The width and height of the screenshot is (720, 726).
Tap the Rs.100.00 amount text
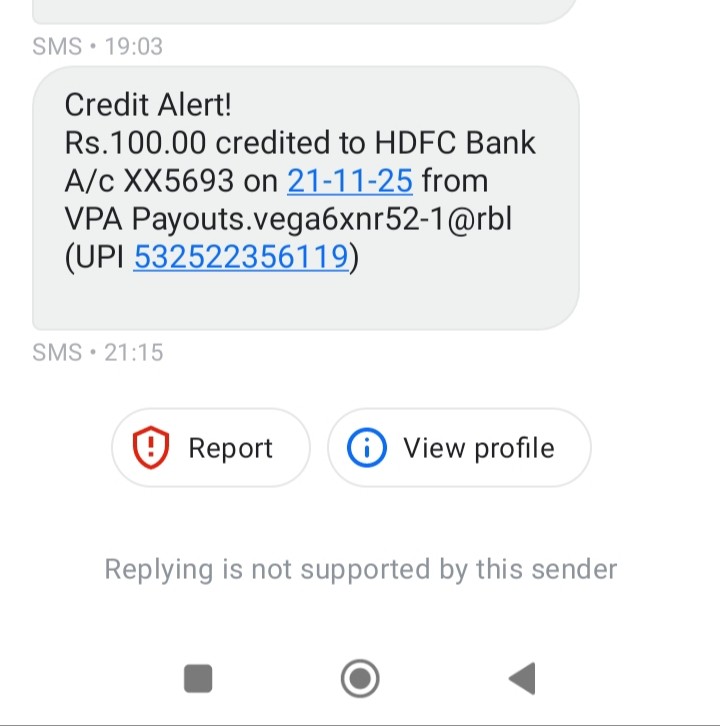click(136, 143)
